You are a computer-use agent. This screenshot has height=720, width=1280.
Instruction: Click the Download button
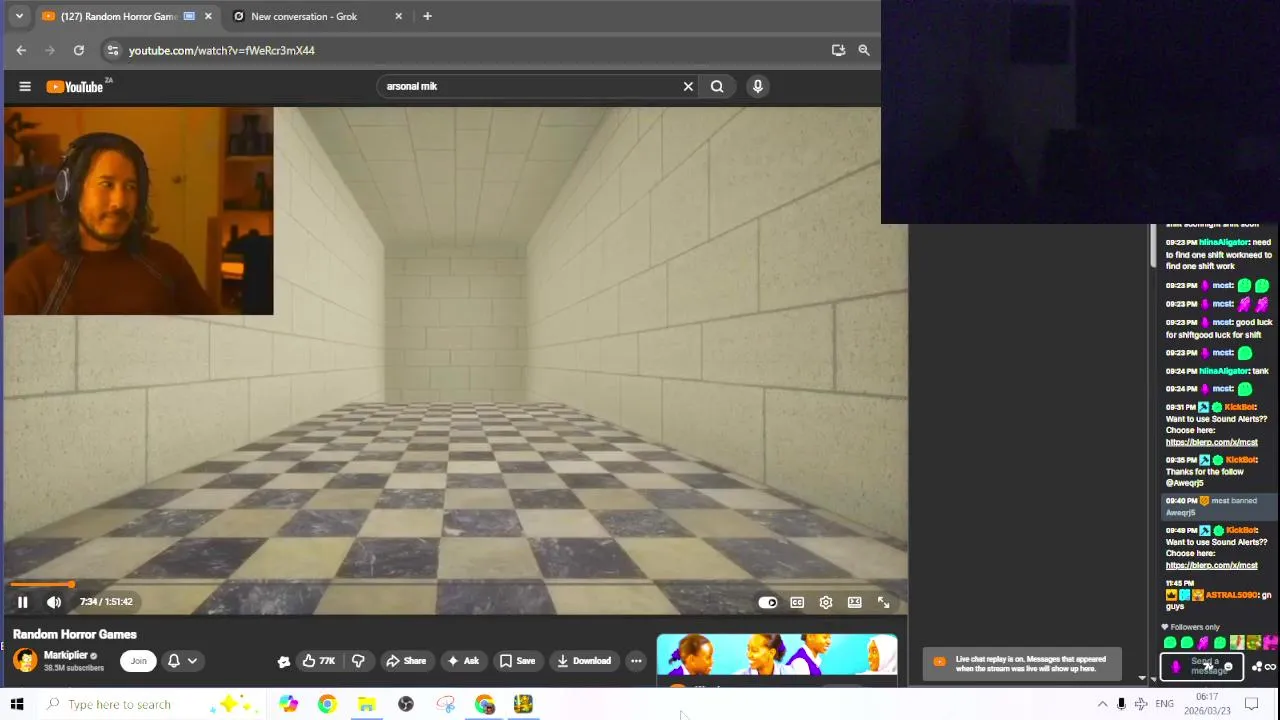coord(584,660)
